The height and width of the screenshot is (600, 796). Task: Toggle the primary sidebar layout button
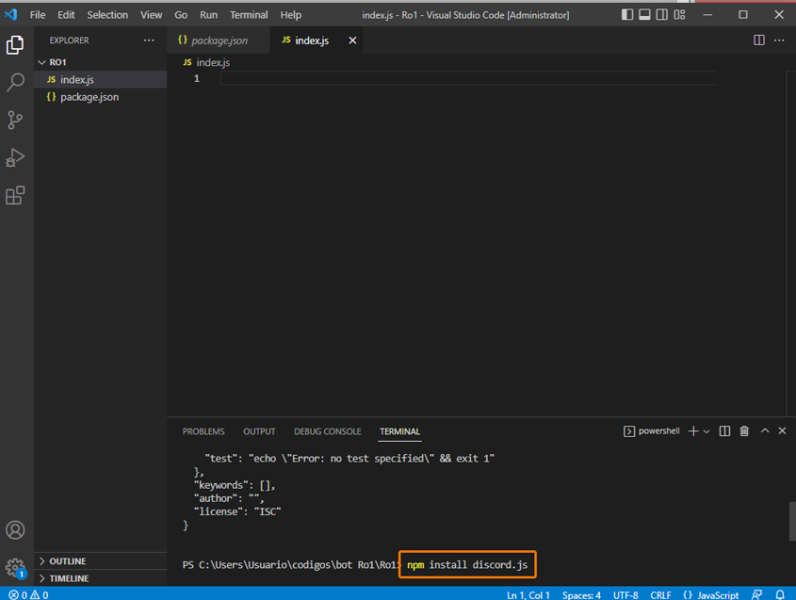click(x=626, y=15)
